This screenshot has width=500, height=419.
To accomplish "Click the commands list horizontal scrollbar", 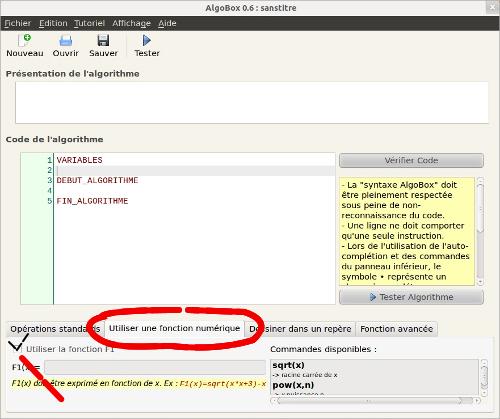I will click(x=375, y=401).
